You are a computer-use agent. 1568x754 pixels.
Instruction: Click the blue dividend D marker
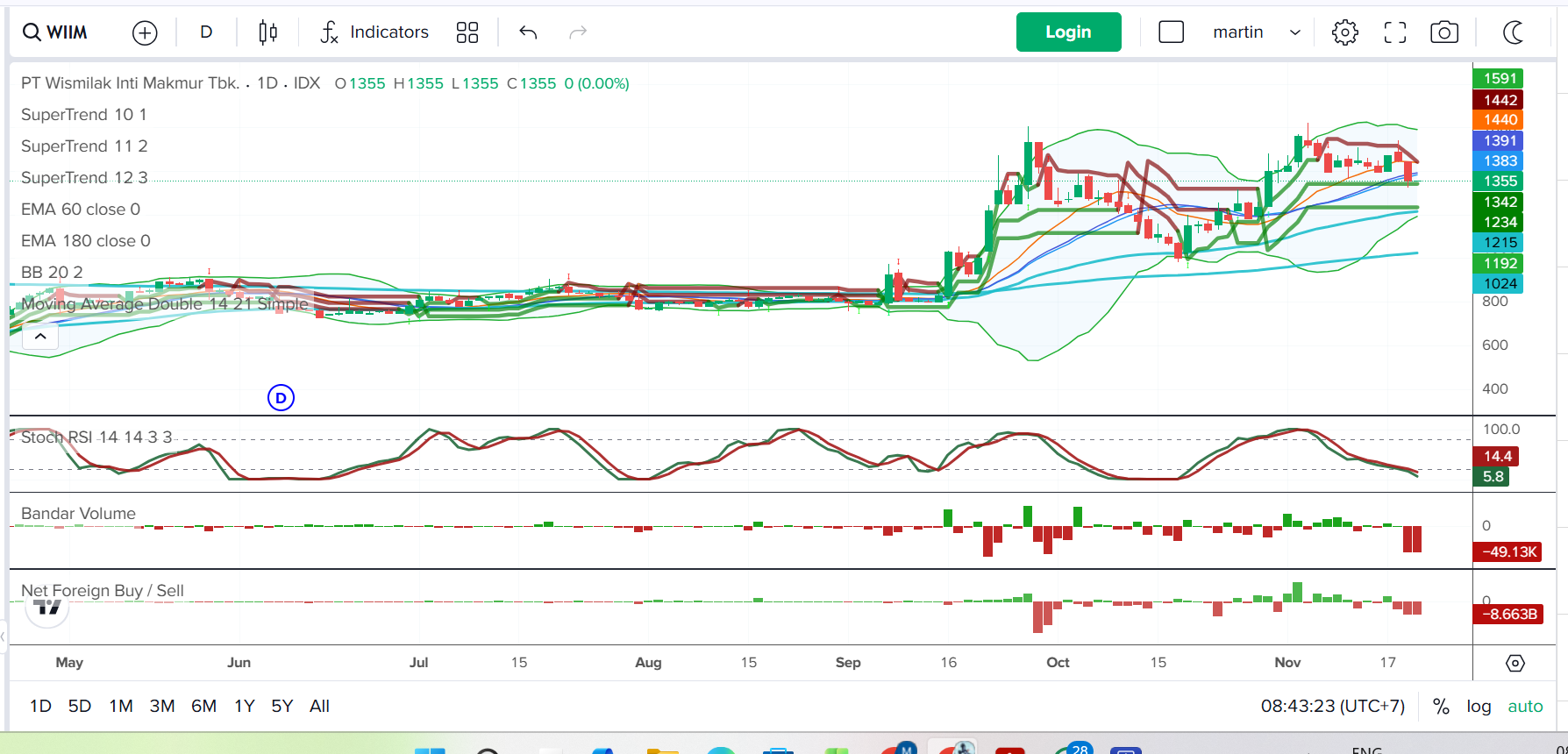281,398
